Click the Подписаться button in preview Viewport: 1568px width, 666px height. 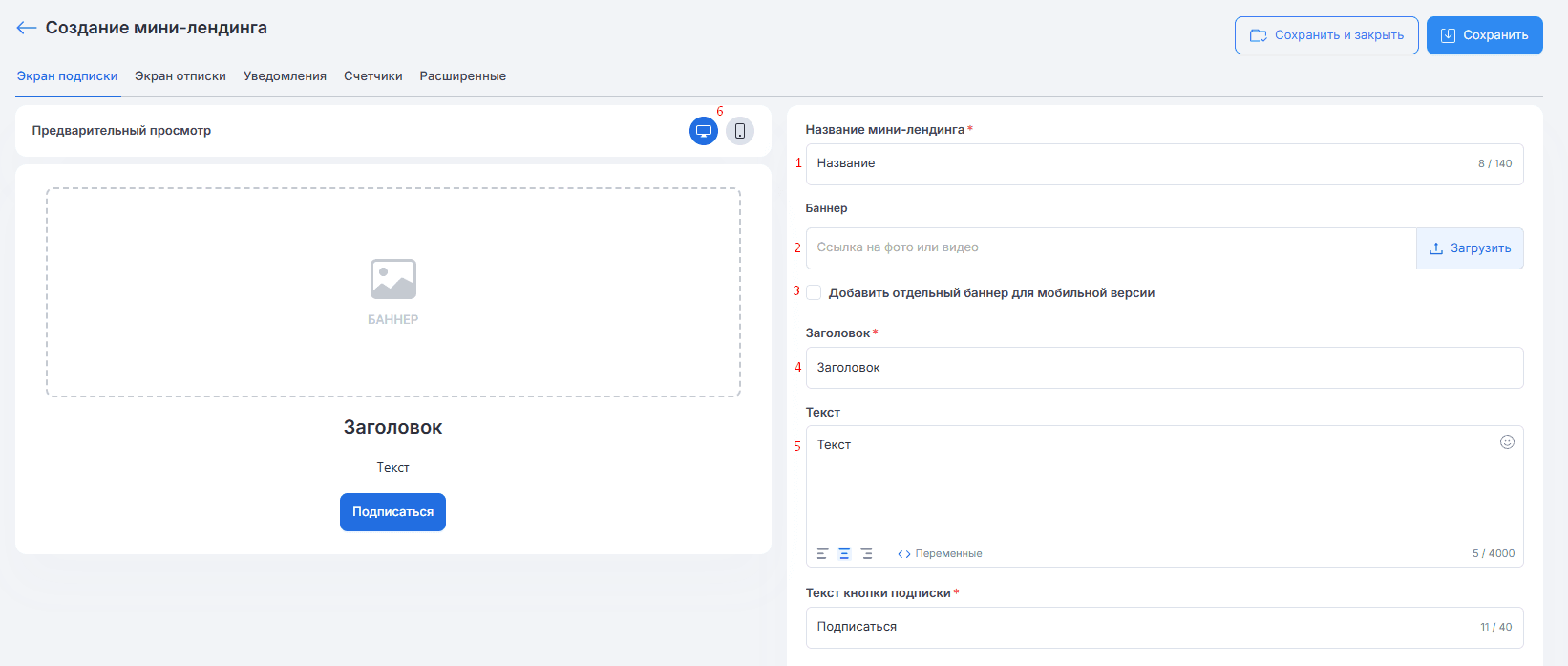pyautogui.click(x=392, y=512)
